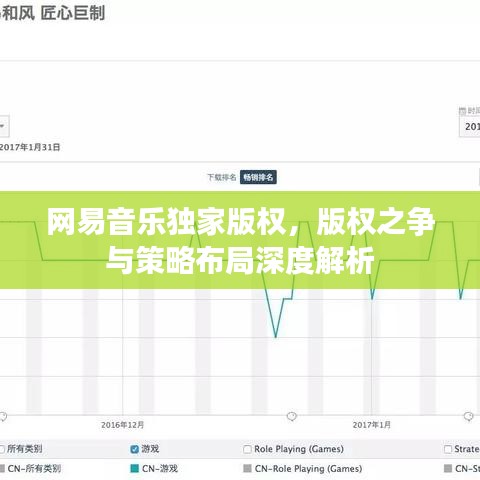Image resolution: width=480 pixels, height=480 pixels.
Task: Tick the 所有类别 checkbox
Action: coord(2,449)
